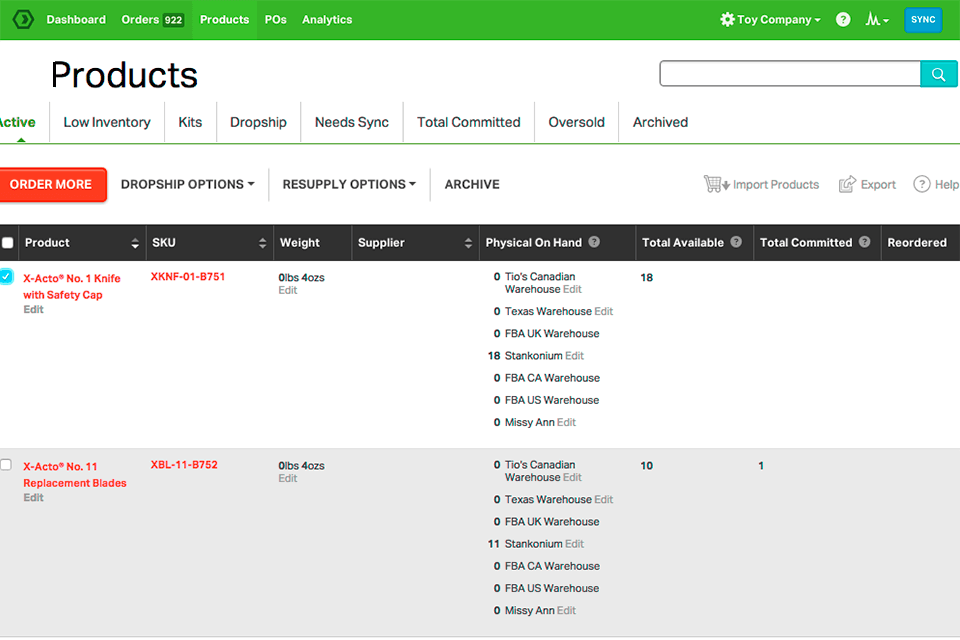The image size is (960, 640).
Task: Go to Dashboard in navbar
Action: (76, 20)
